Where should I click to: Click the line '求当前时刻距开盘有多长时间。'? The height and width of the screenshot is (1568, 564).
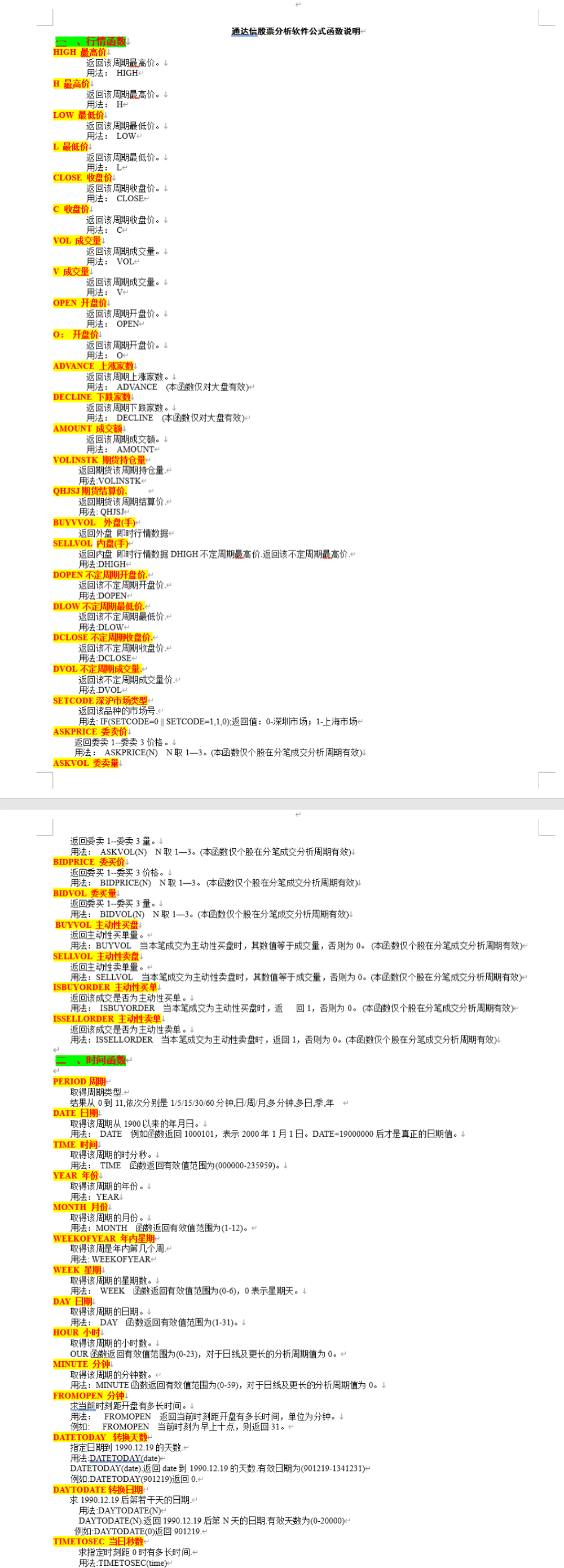click(x=130, y=1406)
